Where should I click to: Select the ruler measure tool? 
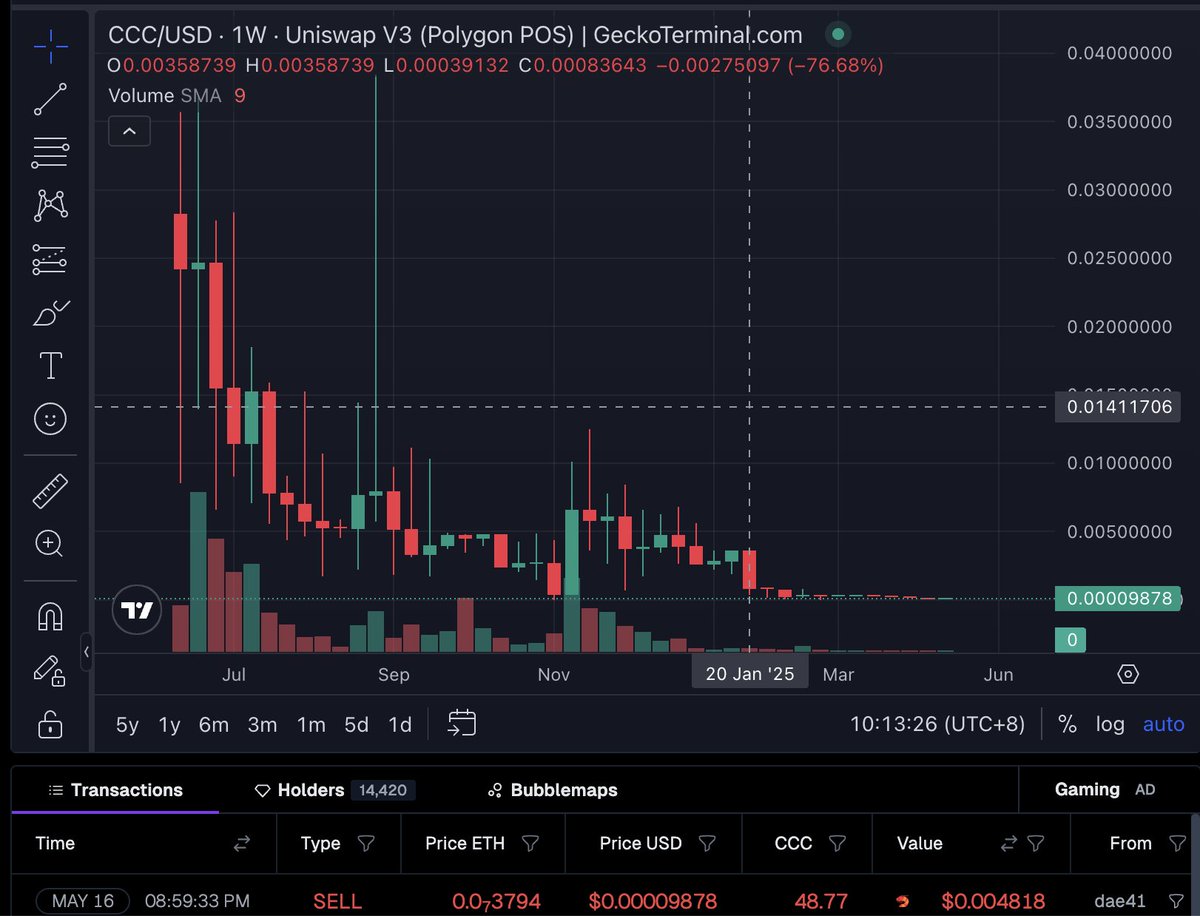point(50,490)
